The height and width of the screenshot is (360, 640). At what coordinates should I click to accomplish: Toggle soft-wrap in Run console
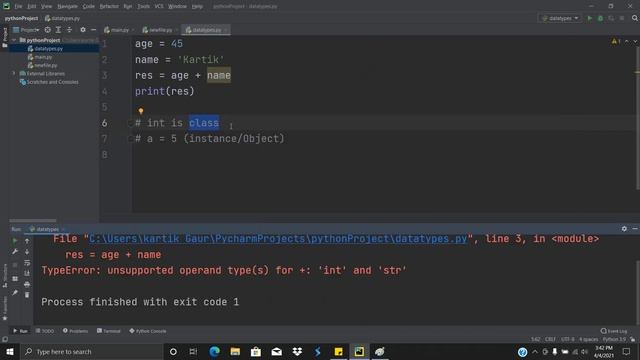point(27,263)
